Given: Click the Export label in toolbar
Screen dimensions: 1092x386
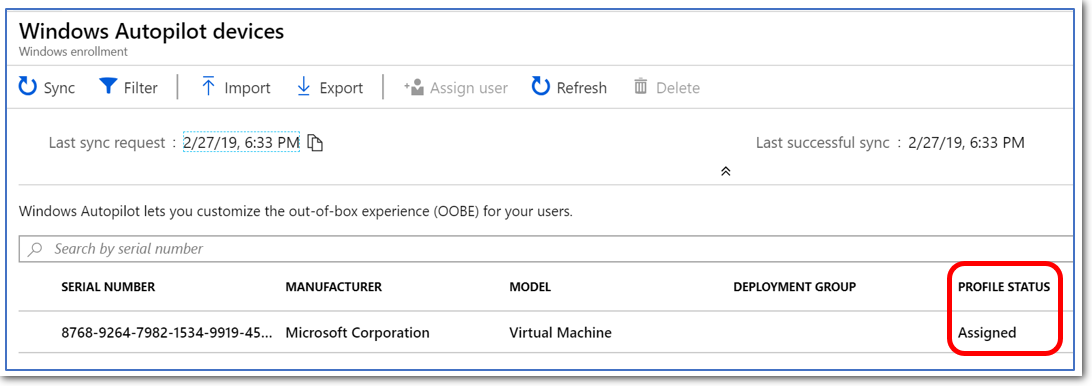Looking at the screenshot, I should [x=341, y=88].
